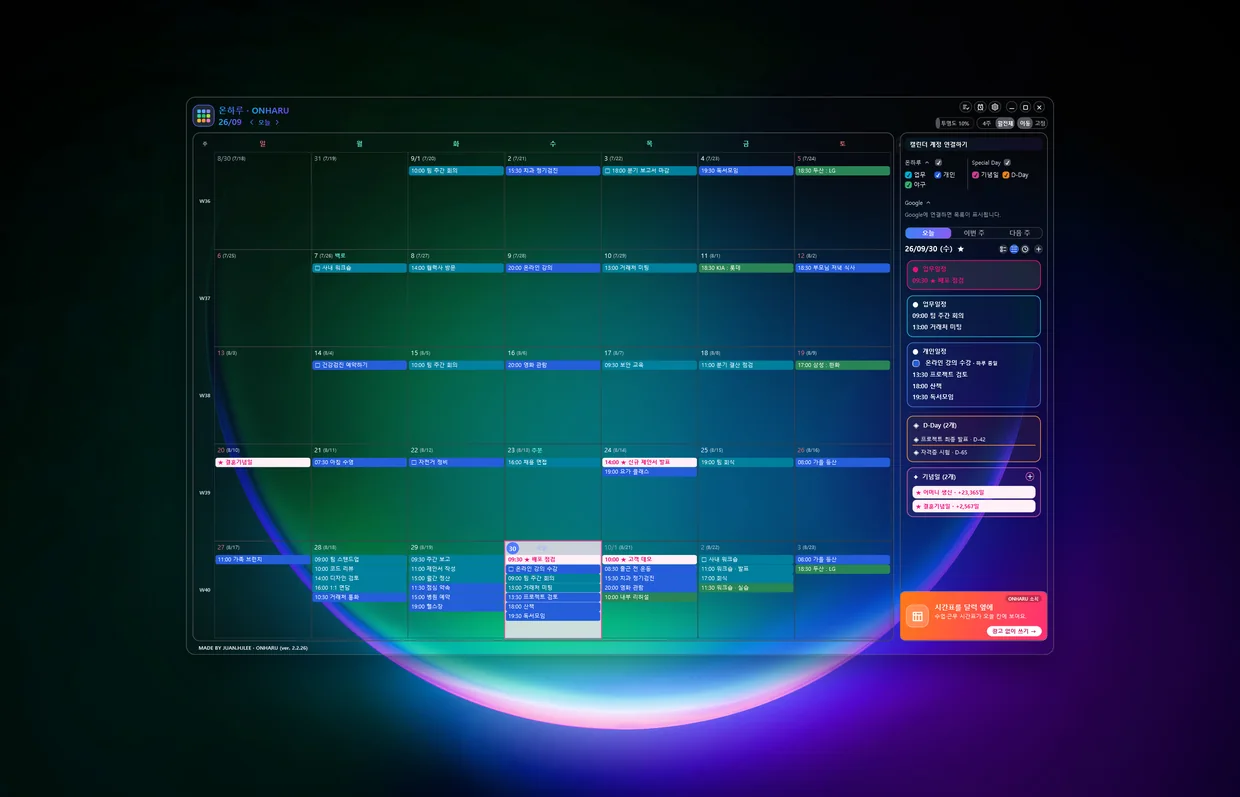Screen dimensions: 1240x797
Task: Open 프로젝트 최종 발표 D-42 entry
Action: pos(974,439)
